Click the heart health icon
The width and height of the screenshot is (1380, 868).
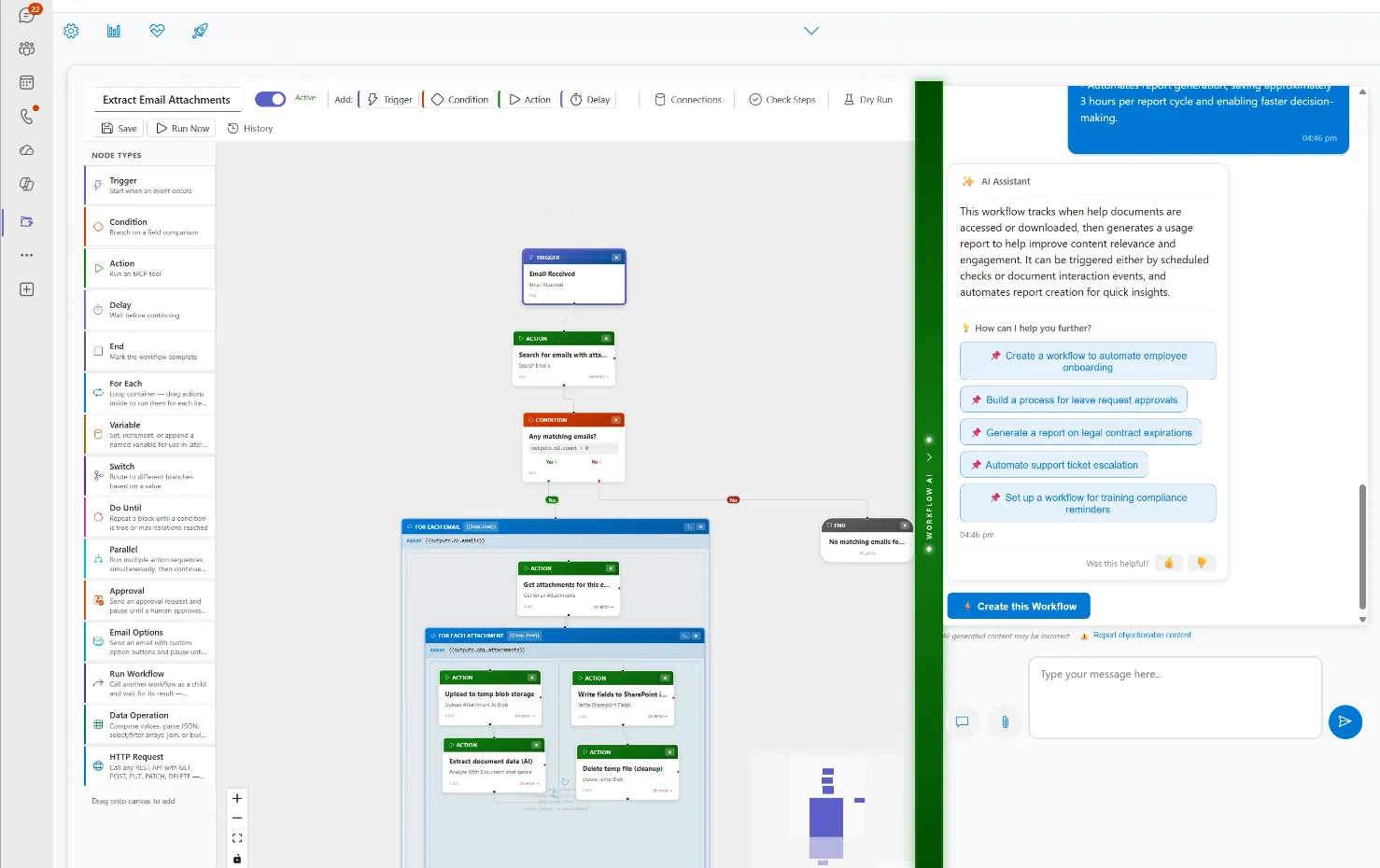coord(157,31)
